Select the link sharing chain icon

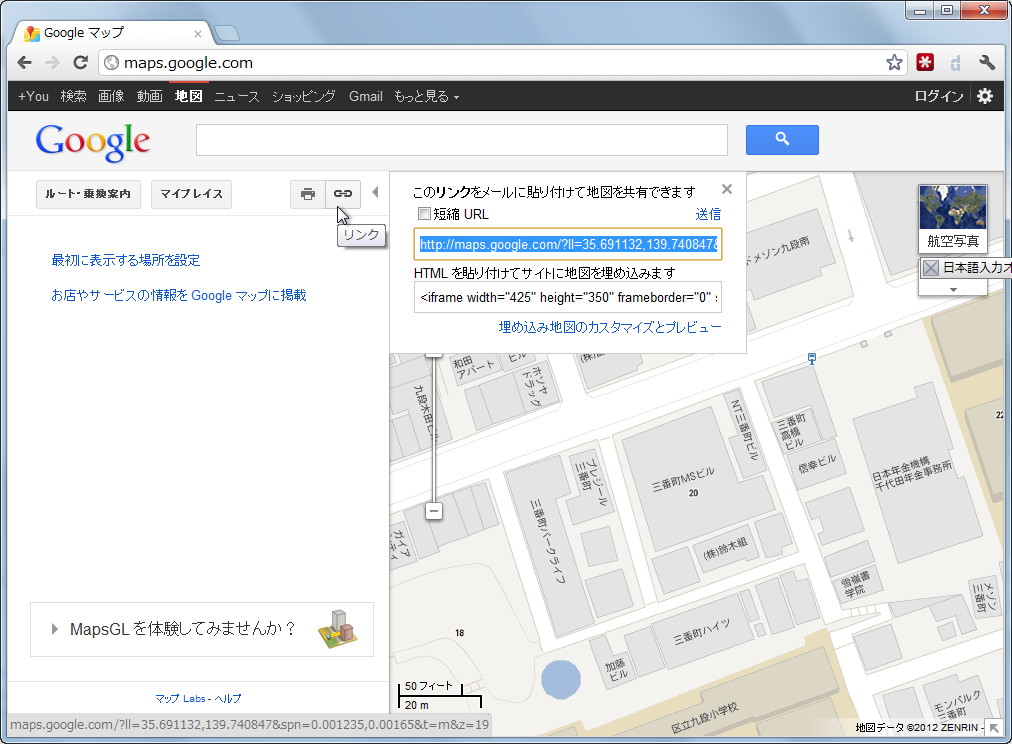click(342, 194)
